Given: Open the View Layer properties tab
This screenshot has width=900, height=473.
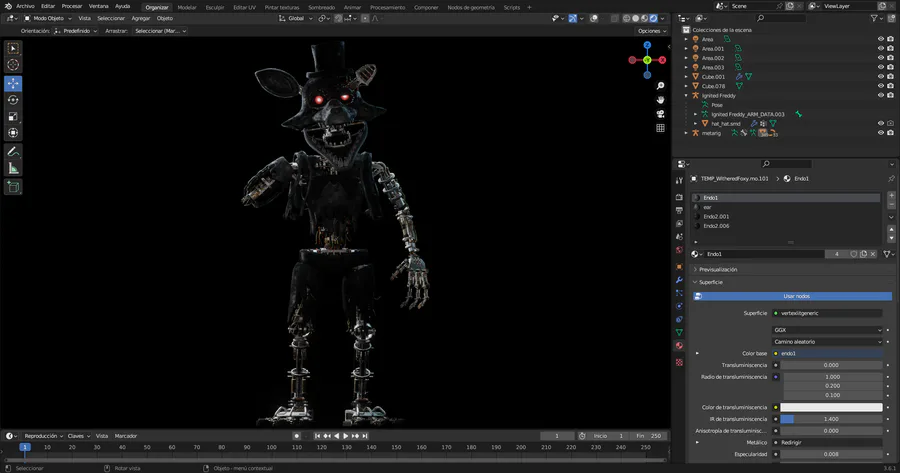Looking at the screenshot, I should [679, 223].
